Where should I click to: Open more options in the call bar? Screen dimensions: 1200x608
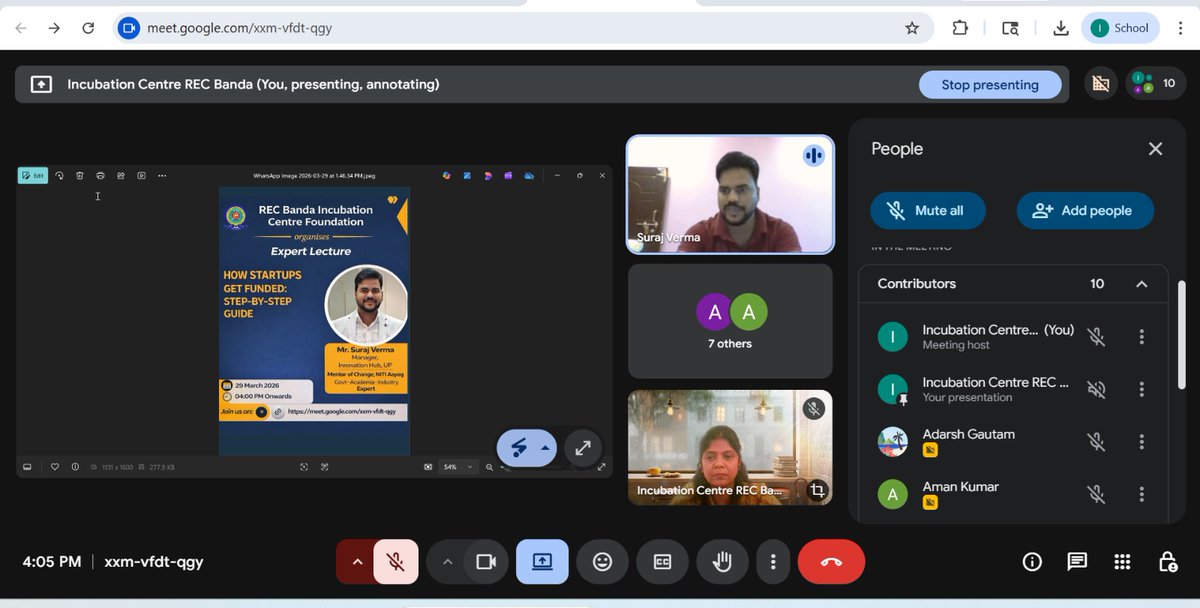tap(772, 562)
